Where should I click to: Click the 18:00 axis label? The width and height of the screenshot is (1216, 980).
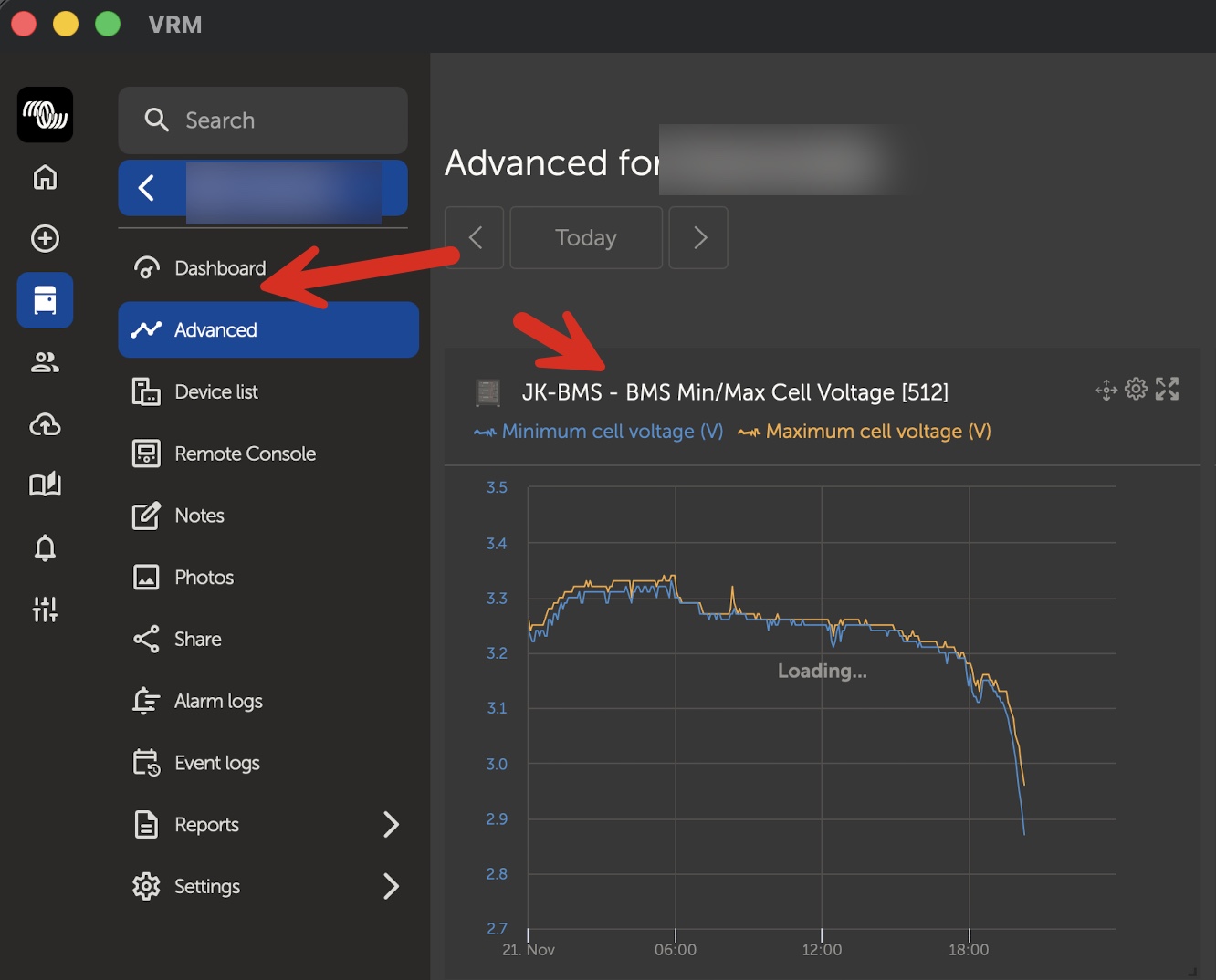tap(969, 950)
